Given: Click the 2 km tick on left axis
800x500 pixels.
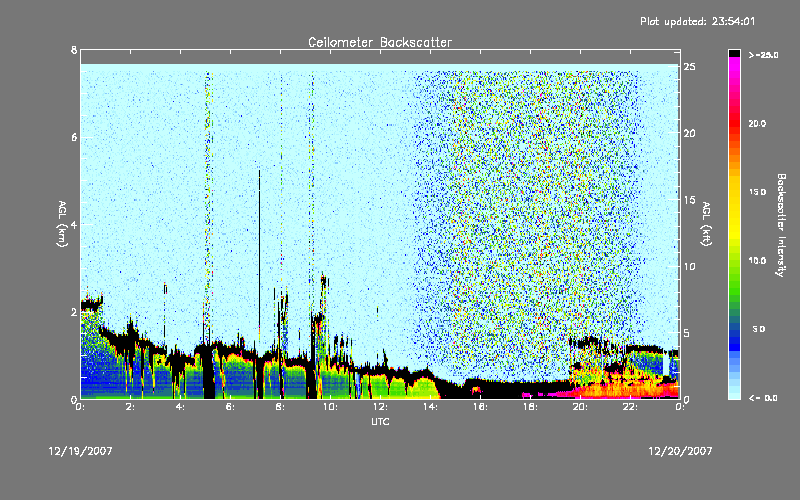Looking at the screenshot, I should [x=74, y=312].
